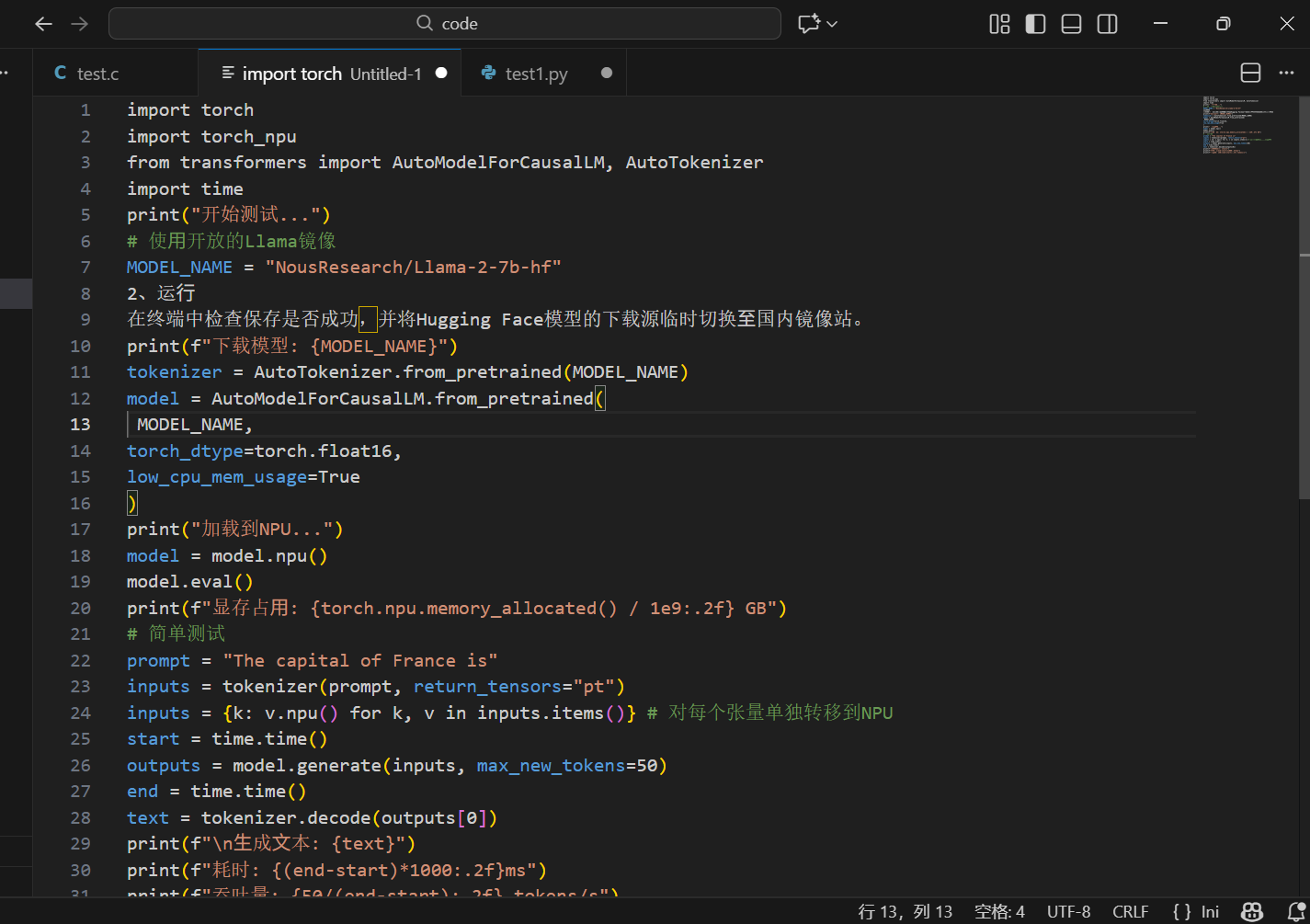Screen dimensions: 1310x924
Task: Open cursor position '行 13, 列 13' in status bar
Action: (x=906, y=911)
